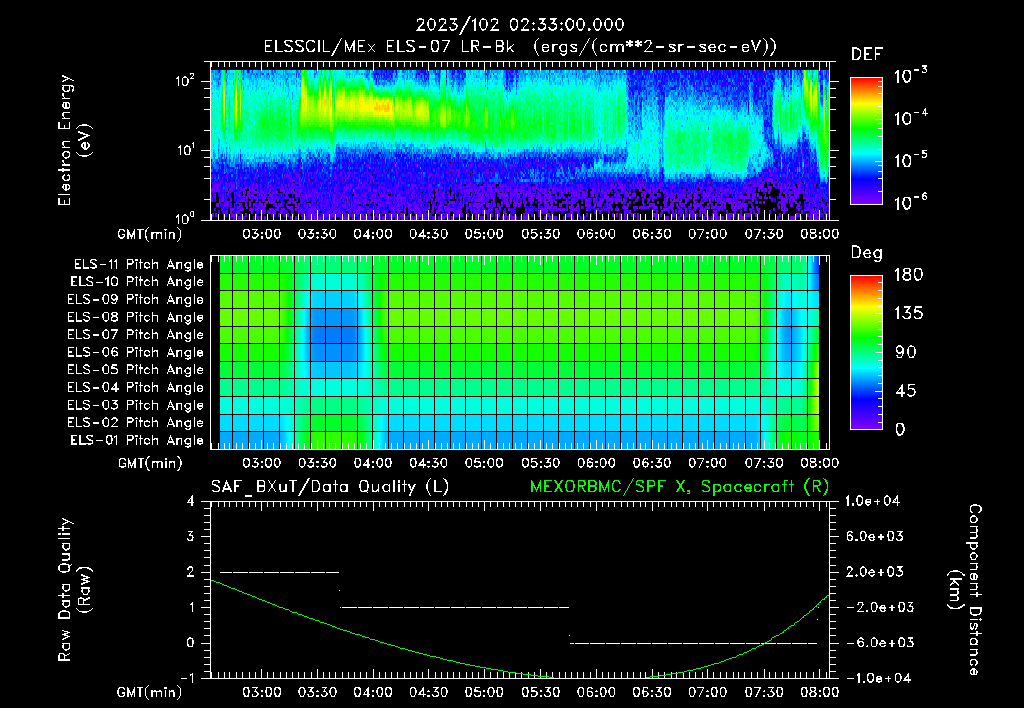Pick the Deg pitch angle color scale bar

coord(867,352)
